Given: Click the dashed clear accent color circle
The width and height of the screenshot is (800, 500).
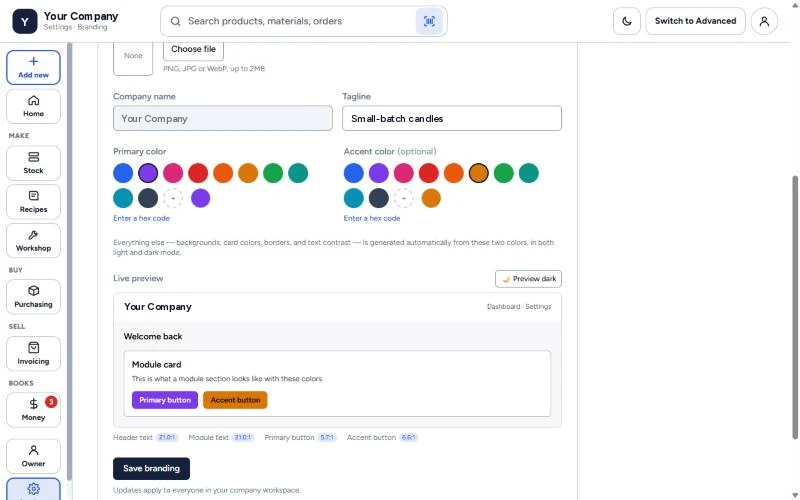Looking at the screenshot, I should [404, 198].
